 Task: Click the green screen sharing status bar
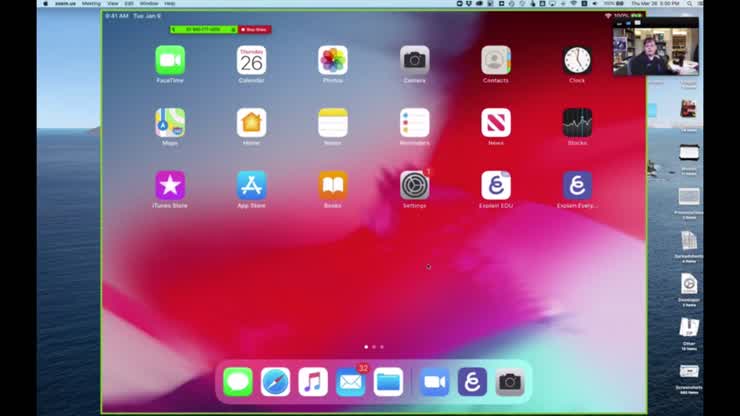point(203,30)
